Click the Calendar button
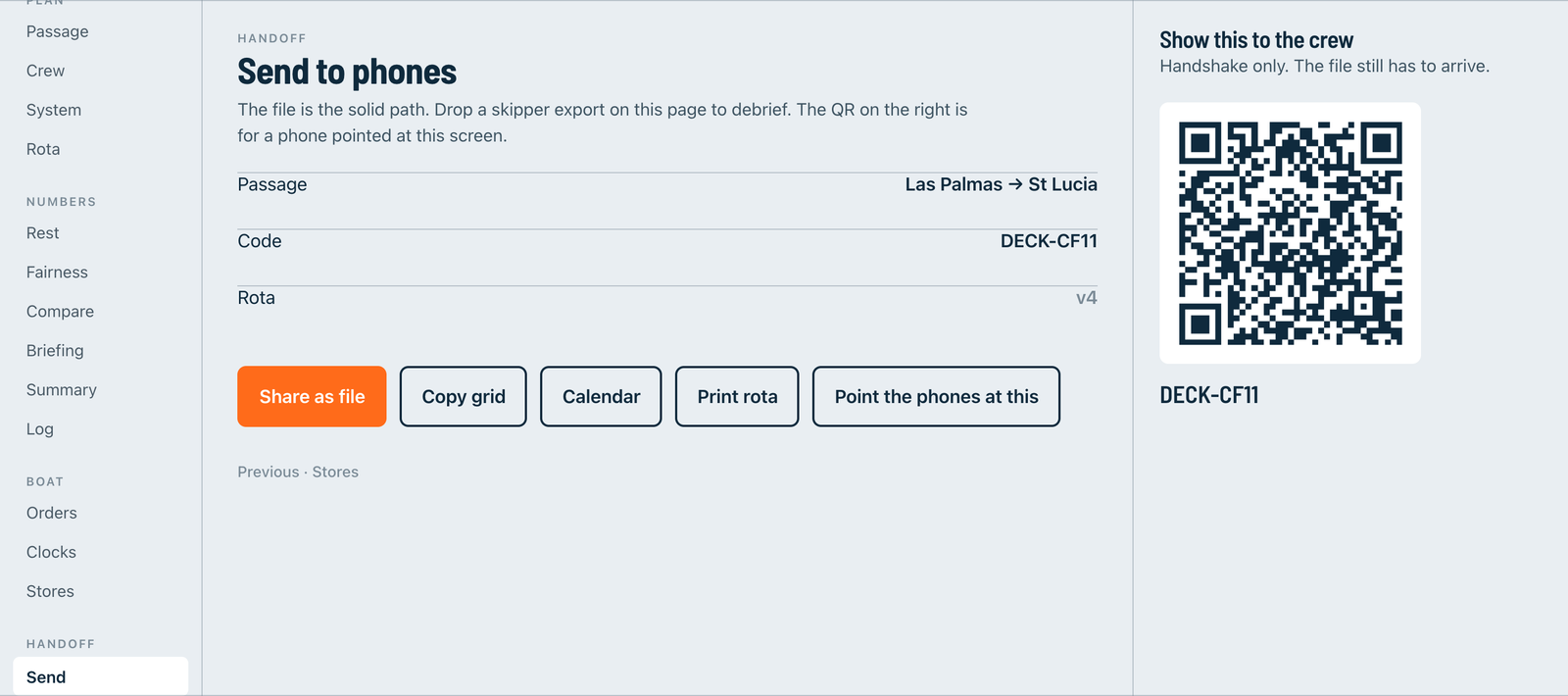 [601, 397]
